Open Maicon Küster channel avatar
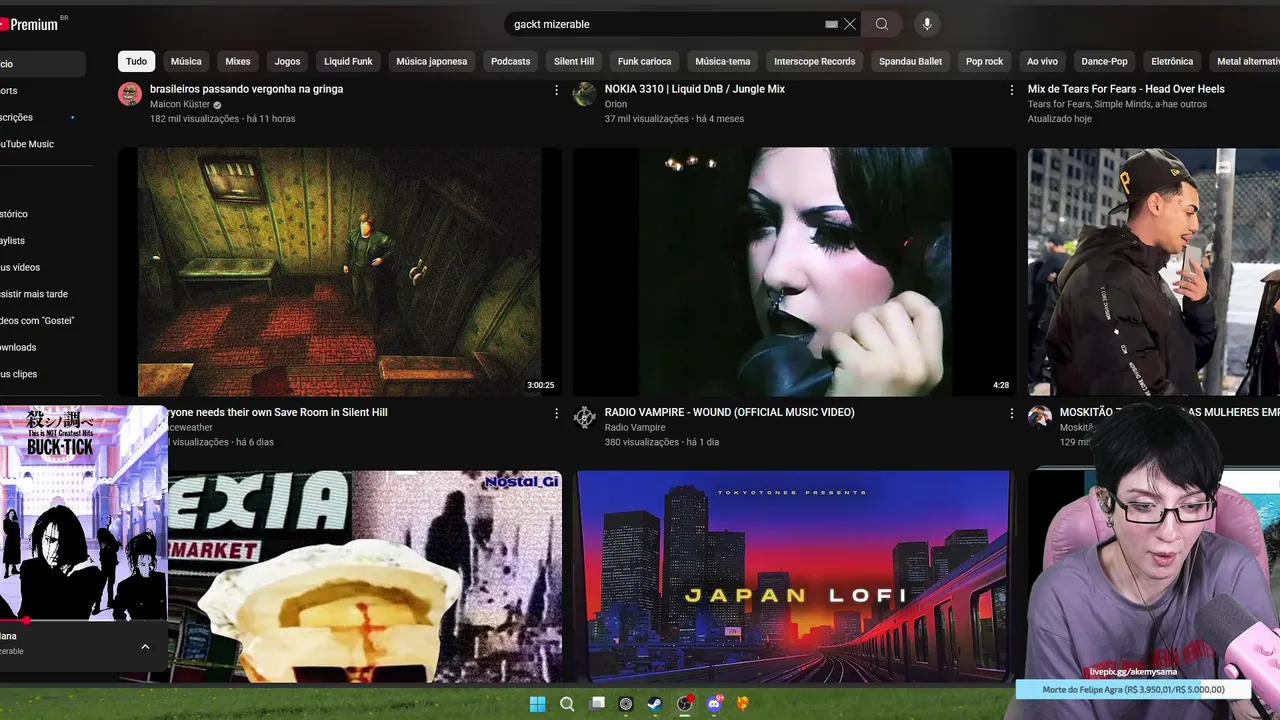The height and width of the screenshot is (720, 1280). coord(130,95)
